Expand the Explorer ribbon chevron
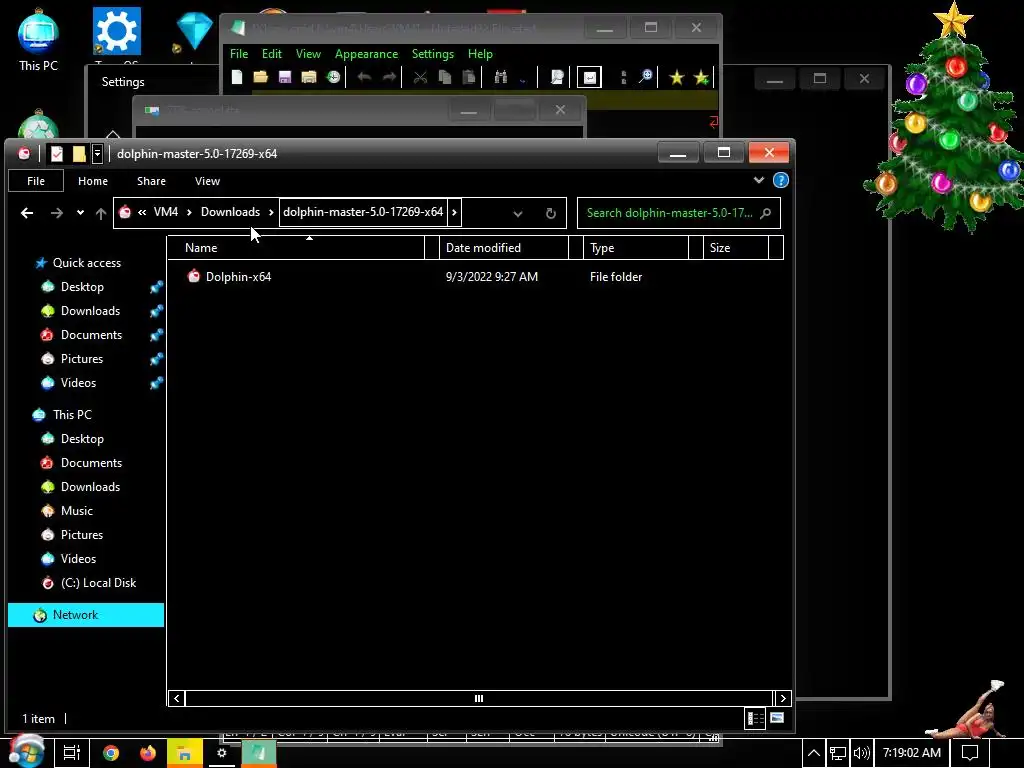 point(759,180)
